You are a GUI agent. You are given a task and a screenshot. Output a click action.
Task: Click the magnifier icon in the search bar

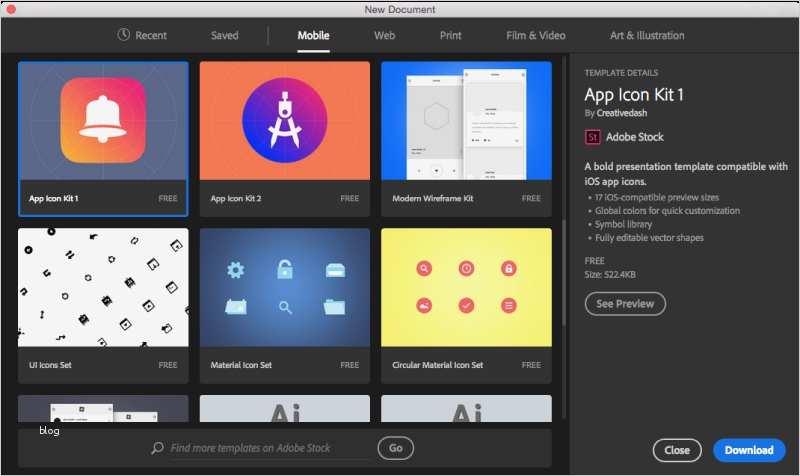coord(158,448)
